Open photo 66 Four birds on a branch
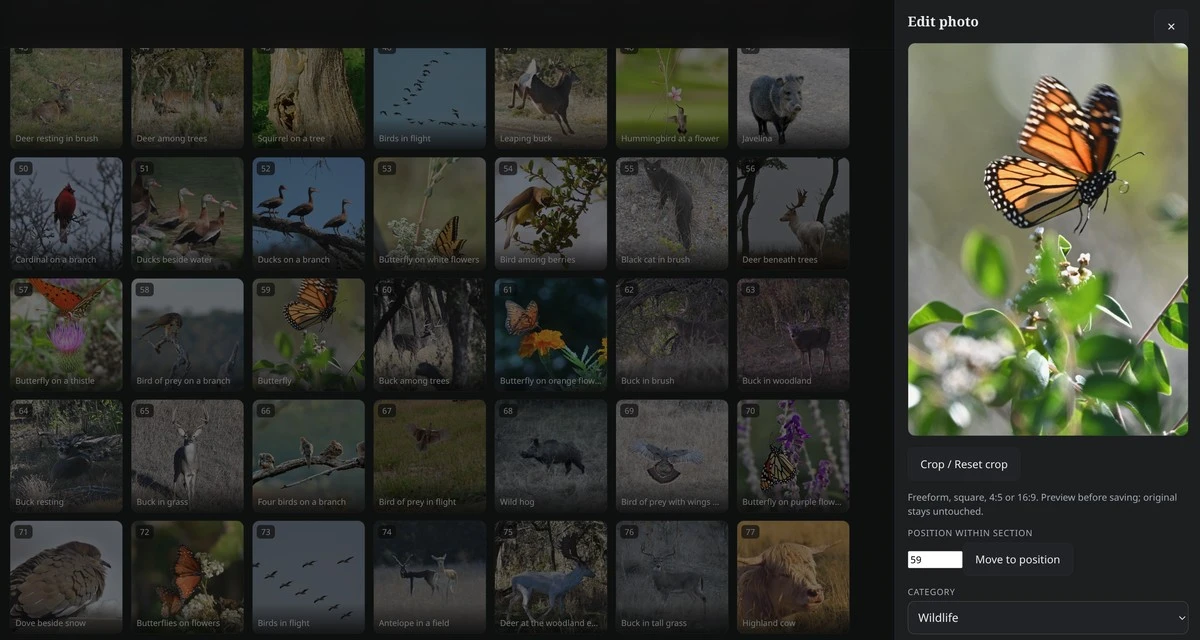 (308, 456)
